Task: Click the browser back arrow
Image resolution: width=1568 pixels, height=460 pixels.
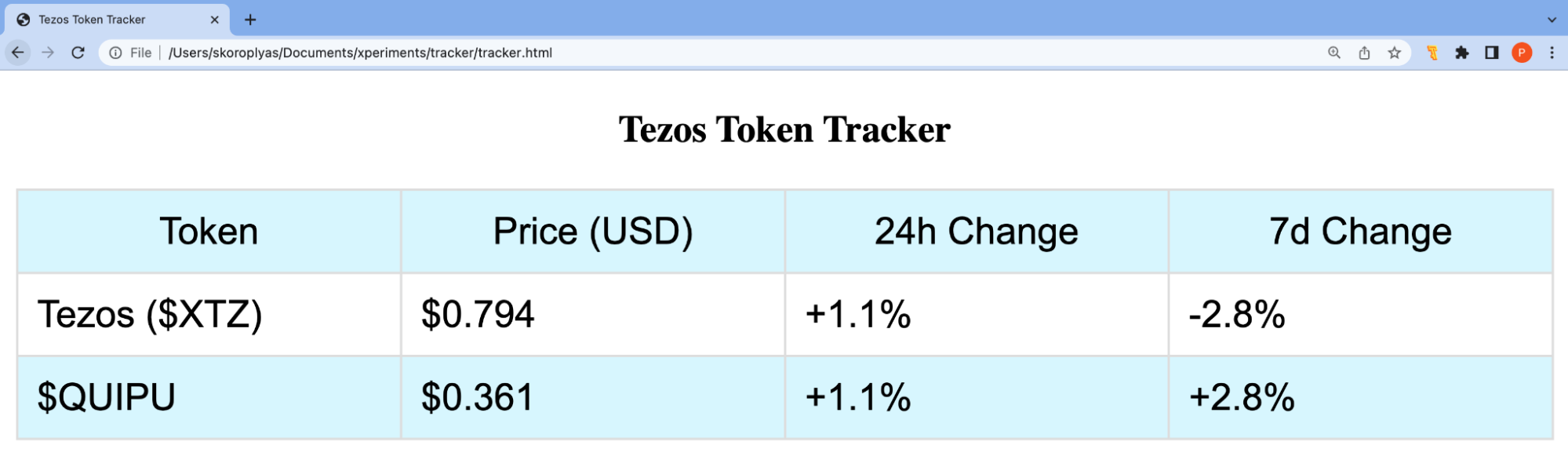Action: pos(17,53)
